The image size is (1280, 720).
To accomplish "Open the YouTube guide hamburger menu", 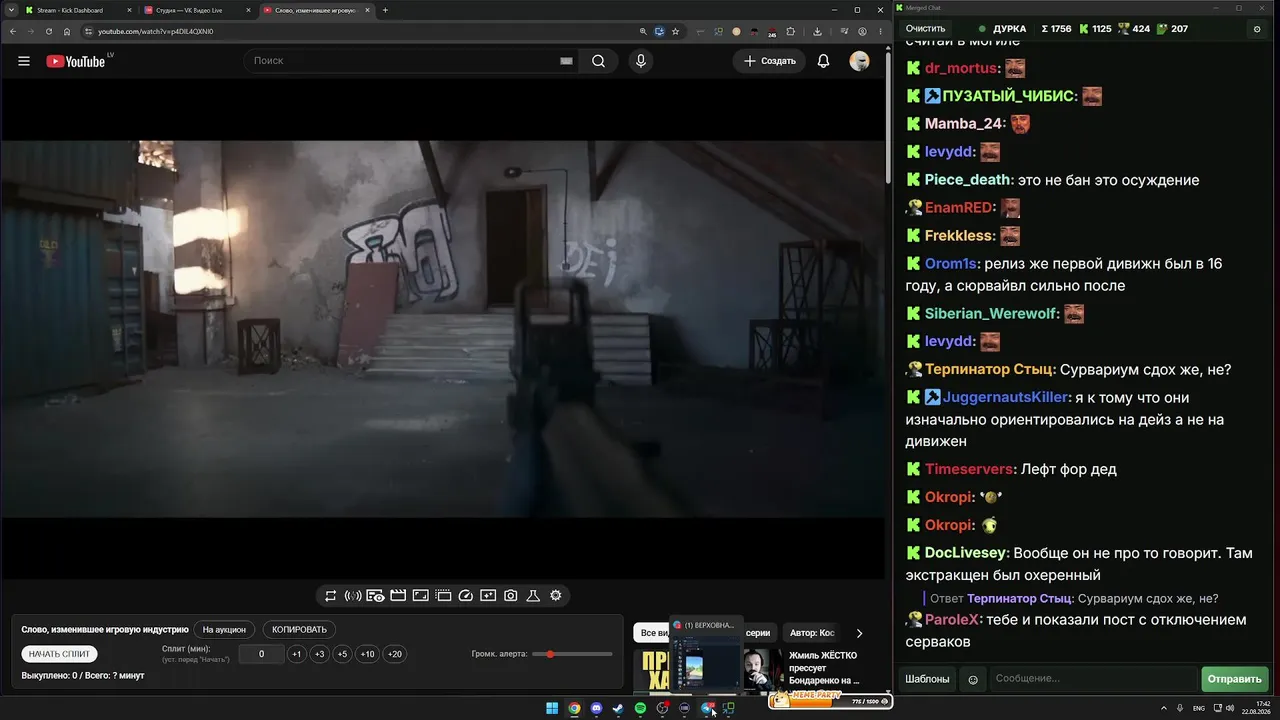I will 24,61.
